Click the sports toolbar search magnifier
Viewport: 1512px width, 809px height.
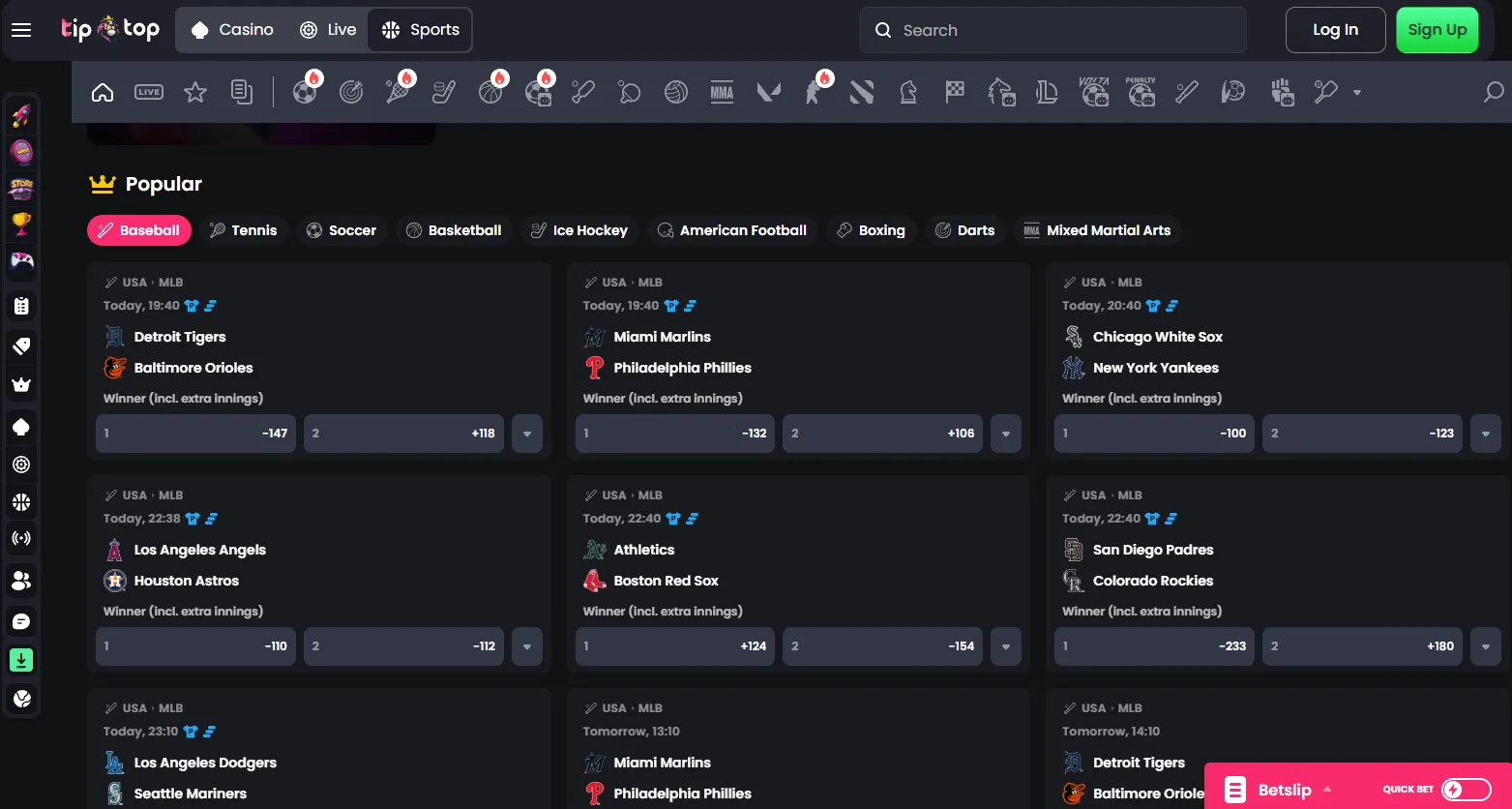(x=1494, y=93)
